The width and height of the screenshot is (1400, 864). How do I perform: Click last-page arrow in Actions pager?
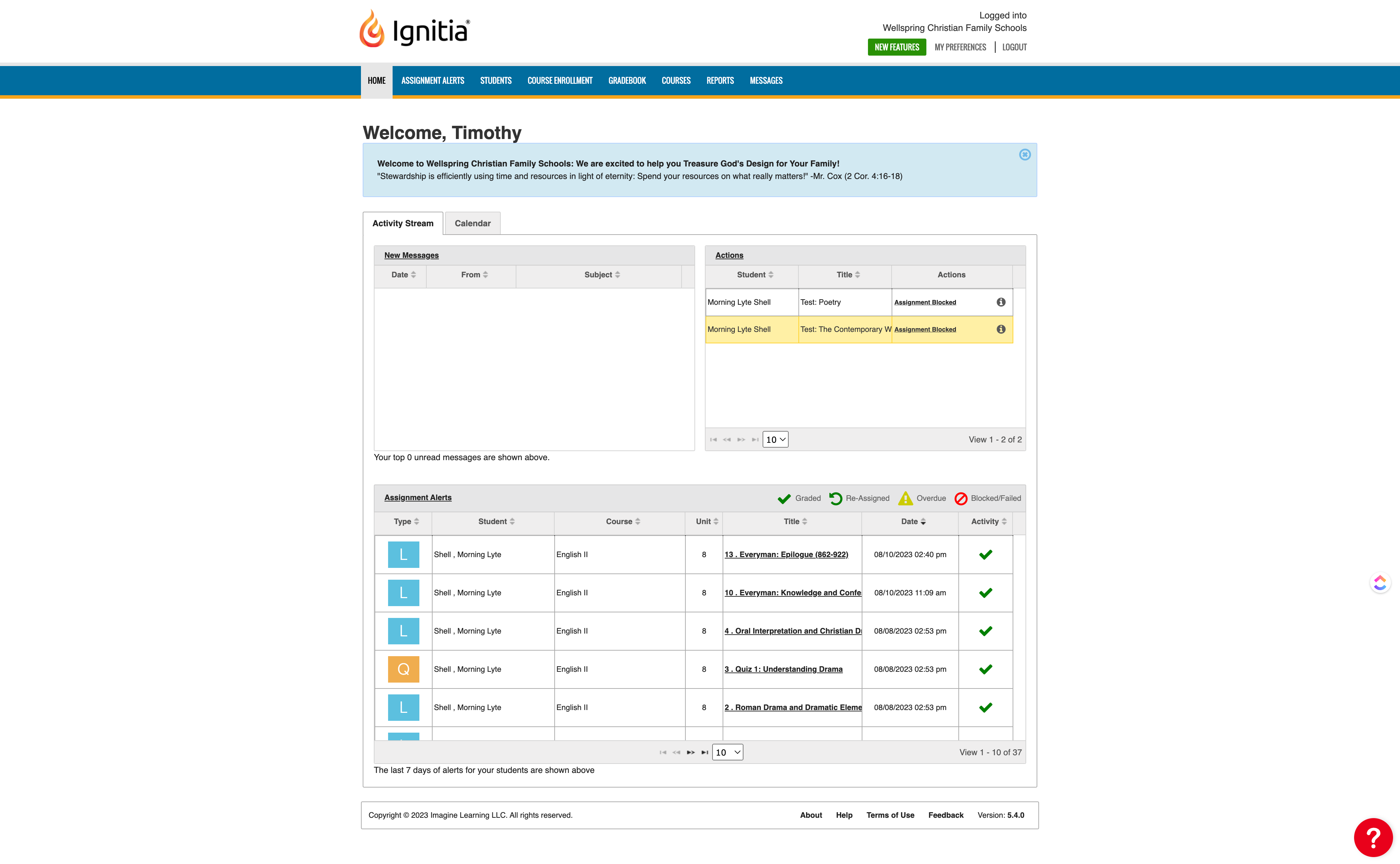coord(755,439)
